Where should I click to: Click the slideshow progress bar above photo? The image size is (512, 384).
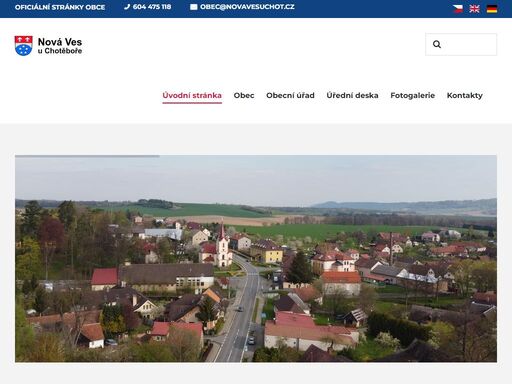tap(87, 156)
